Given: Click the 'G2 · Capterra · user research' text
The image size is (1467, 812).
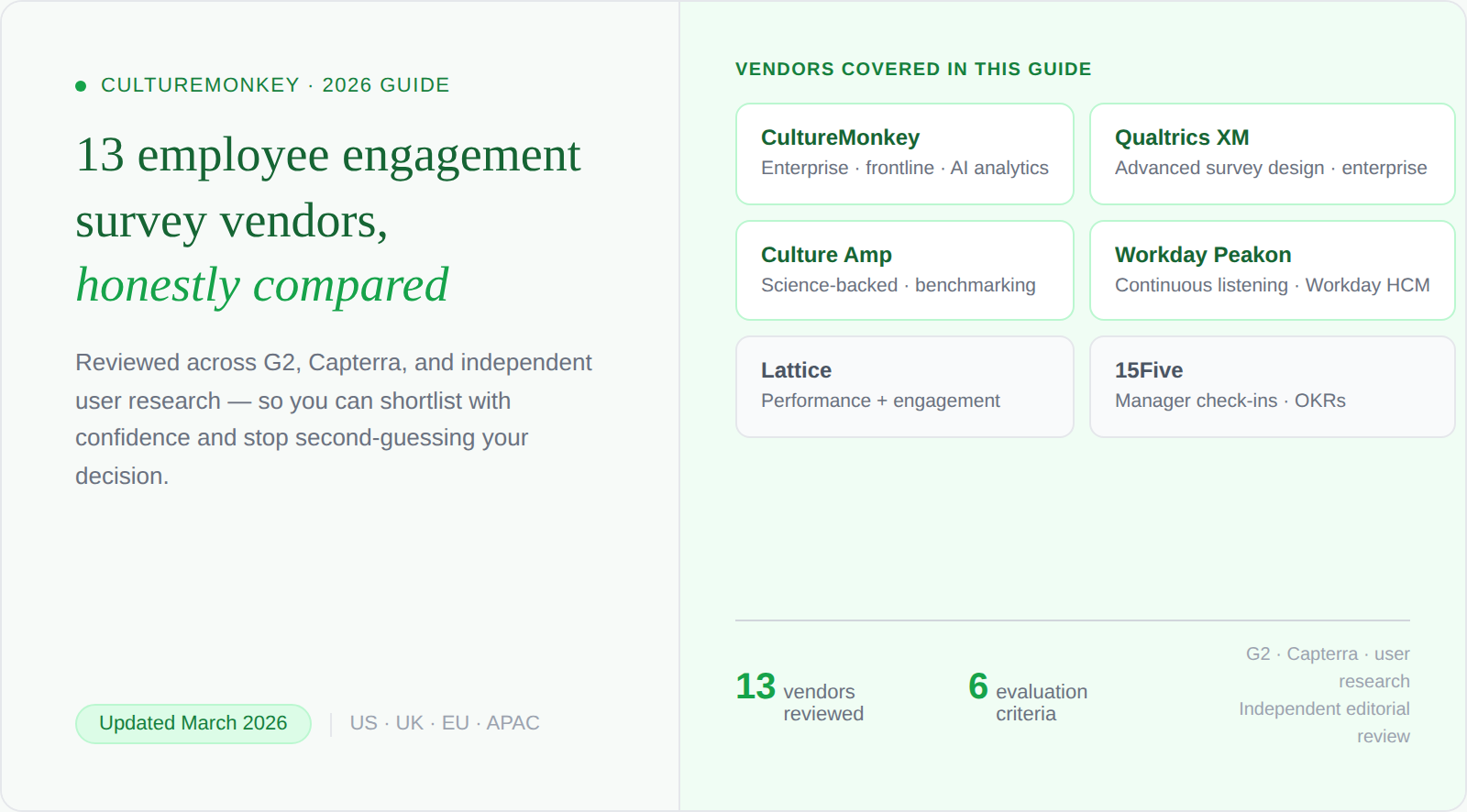Looking at the screenshot, I should (1328, 667).
